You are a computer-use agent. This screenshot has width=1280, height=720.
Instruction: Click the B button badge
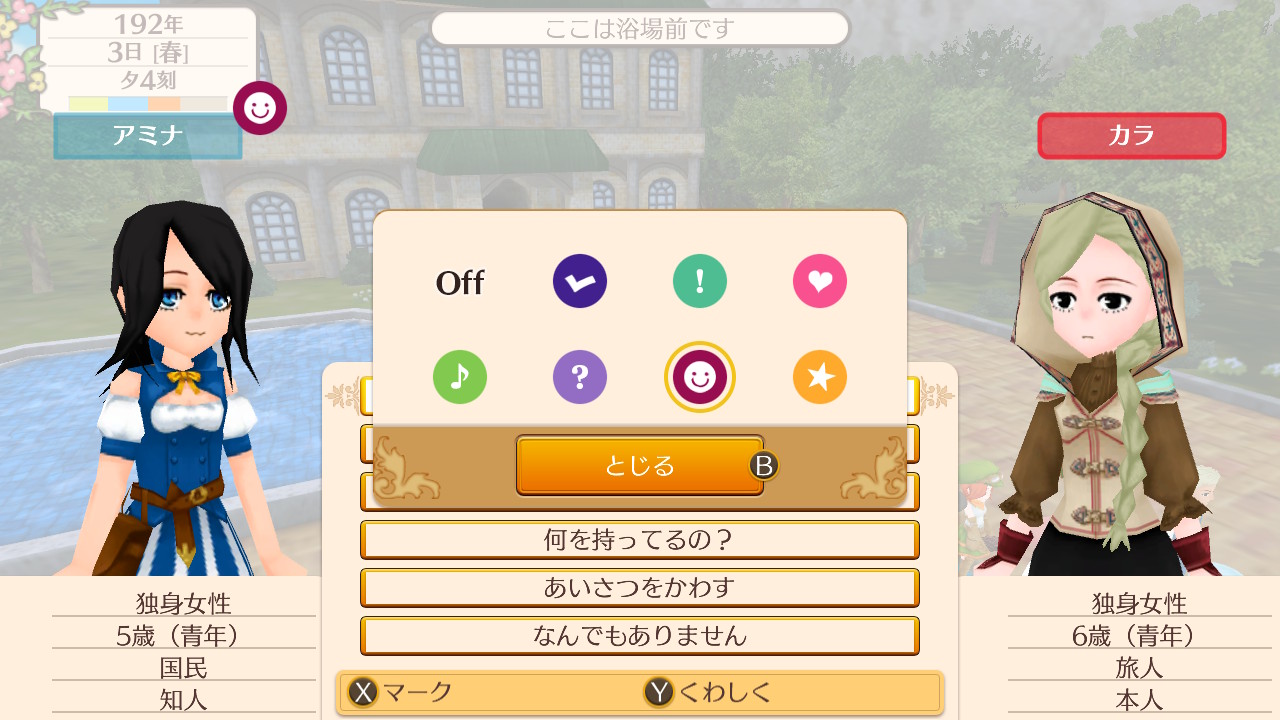pyautogui.click(x=764, y=466)
